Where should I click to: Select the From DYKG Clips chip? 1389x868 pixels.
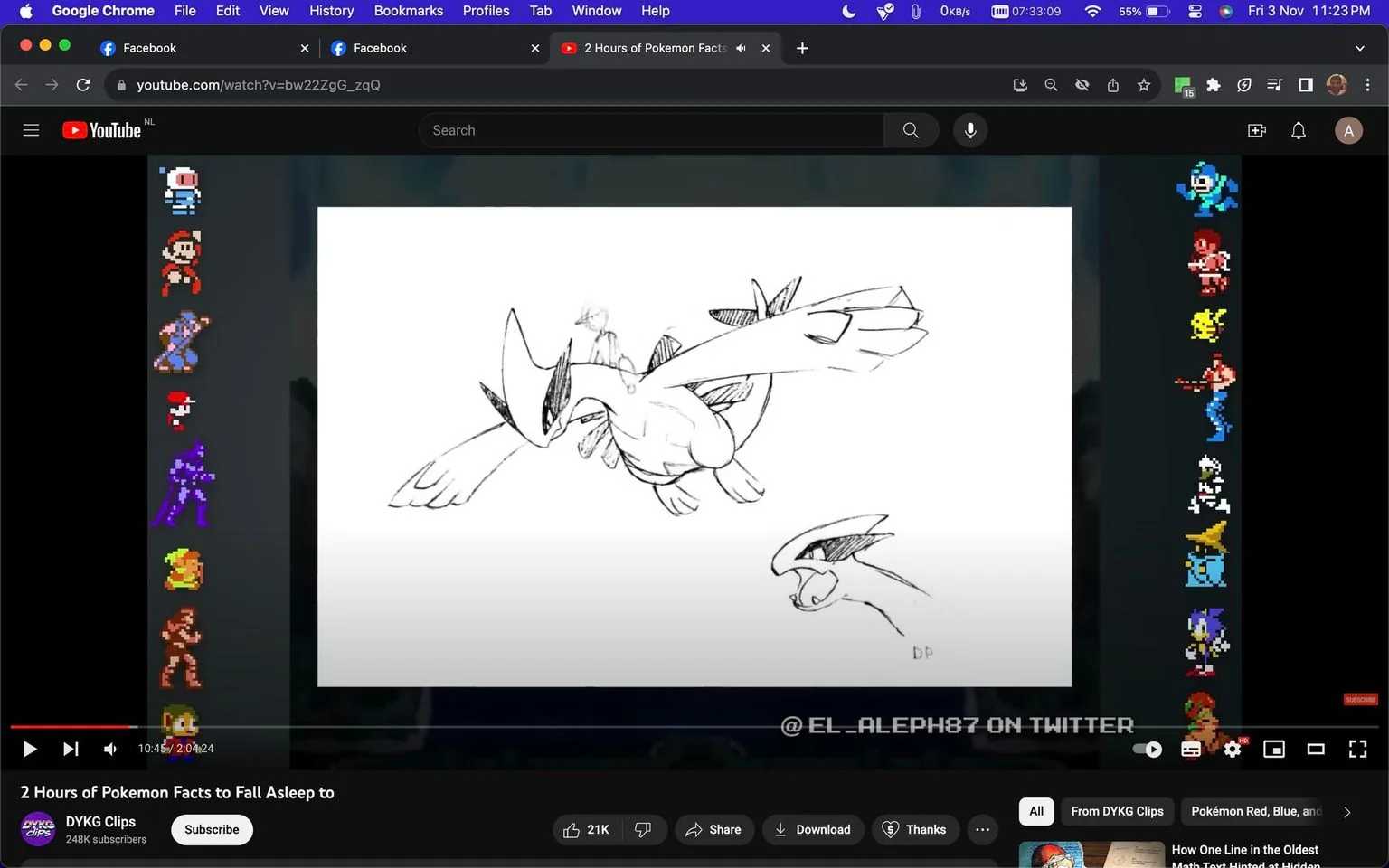tap(1117, 811)
